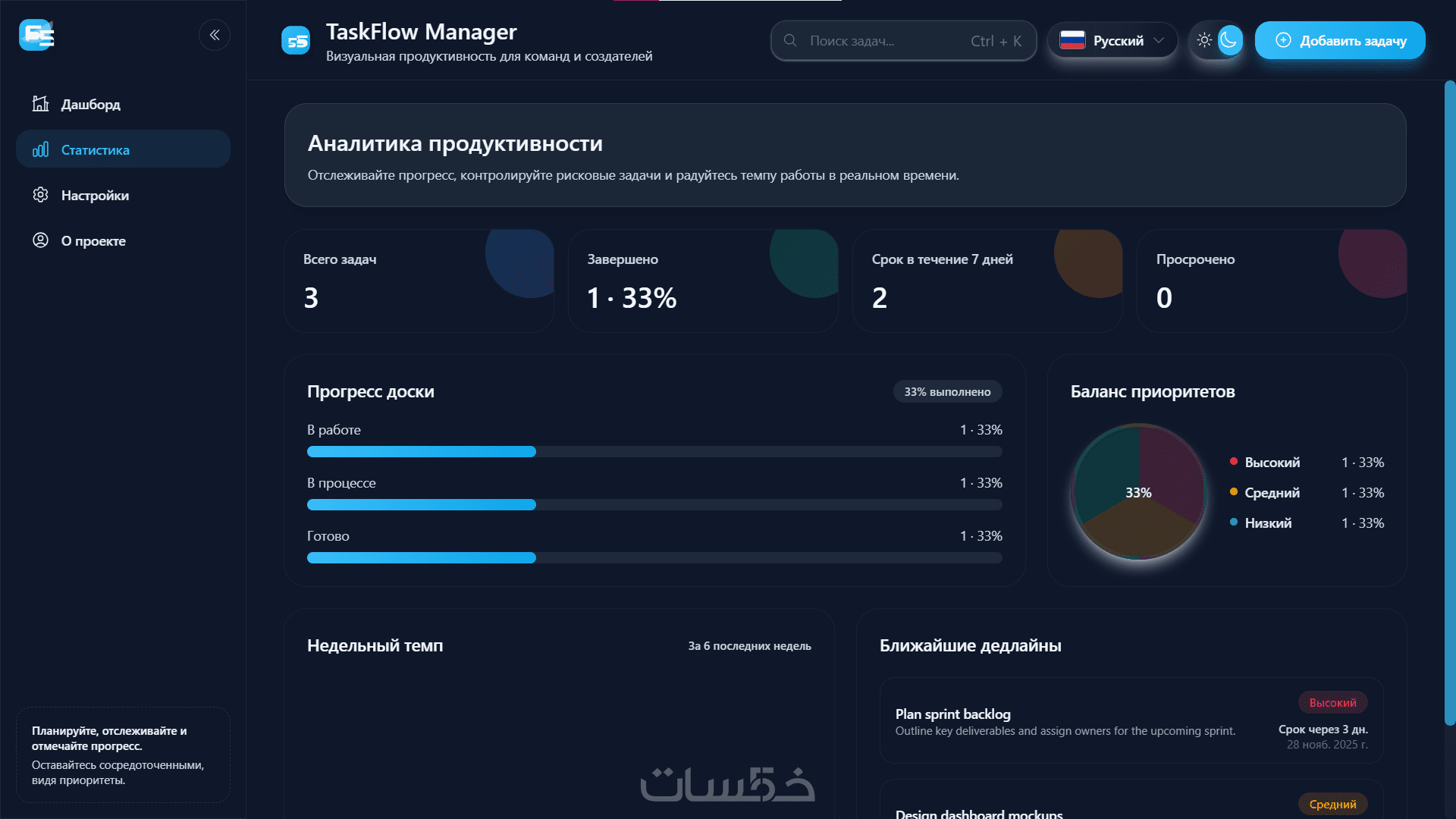This screenshot has width=1456, height=819.
Task: Click the search magnifier icon
Action: coord(790,41)
